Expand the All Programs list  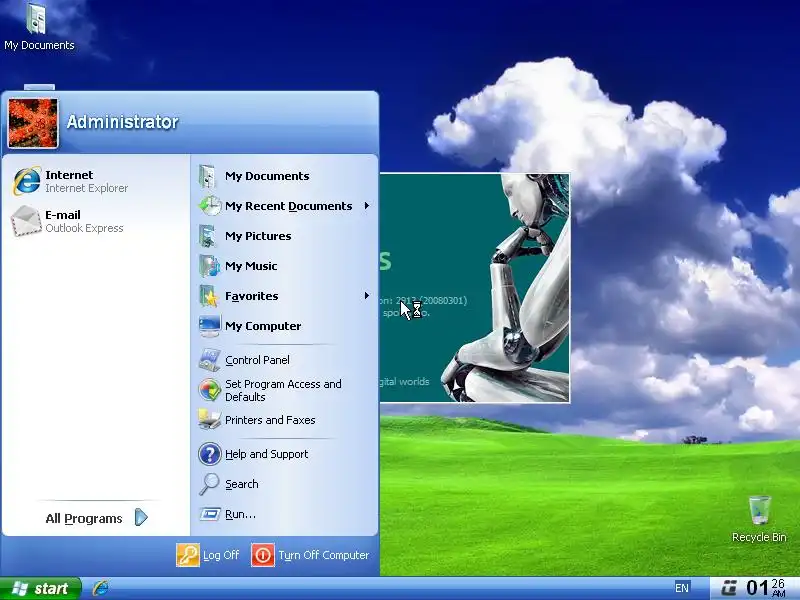96,518
